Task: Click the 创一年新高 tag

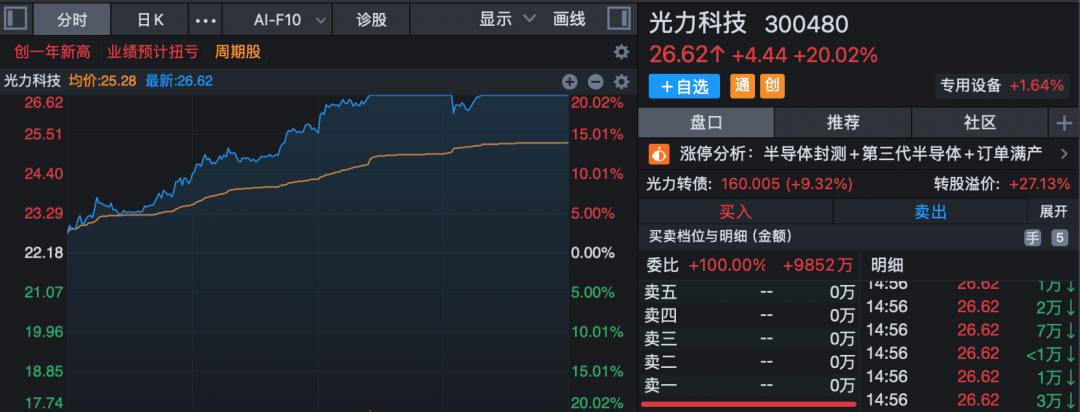Action: pyautogui.click(x=50, y=52)
